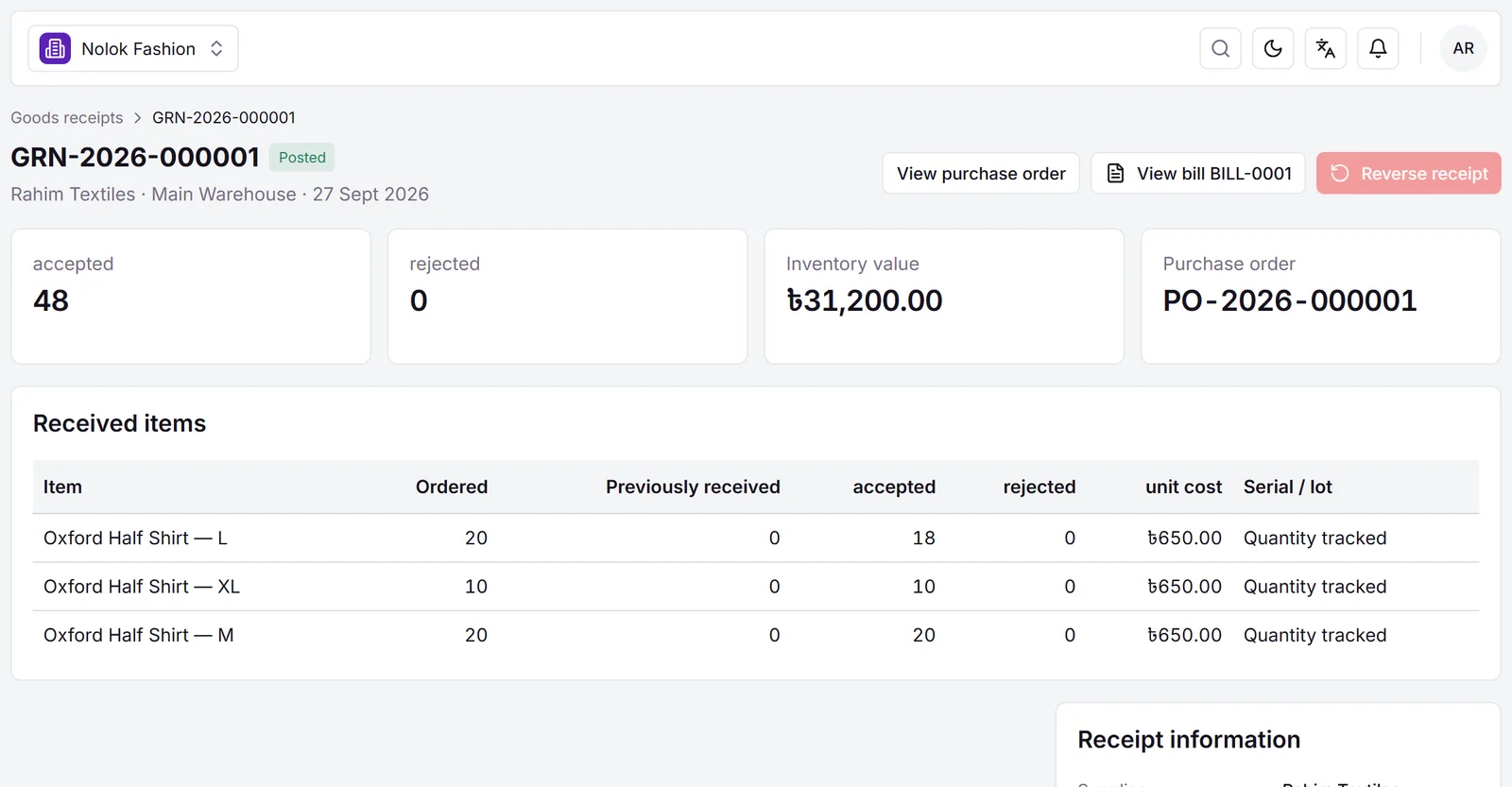Click the Item column header
1512x787 pixels.
(x=62, y=488)
